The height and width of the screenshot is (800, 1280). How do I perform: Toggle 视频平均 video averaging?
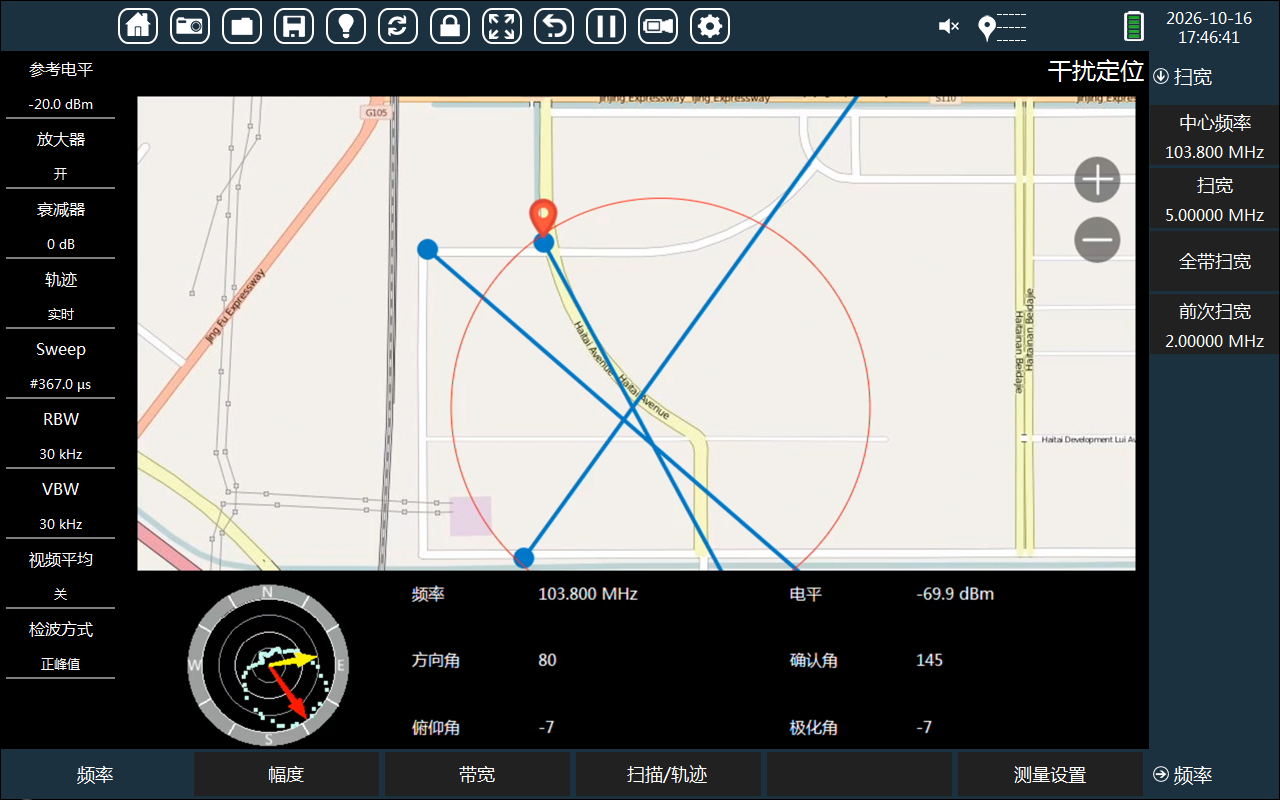click(61, 576)
